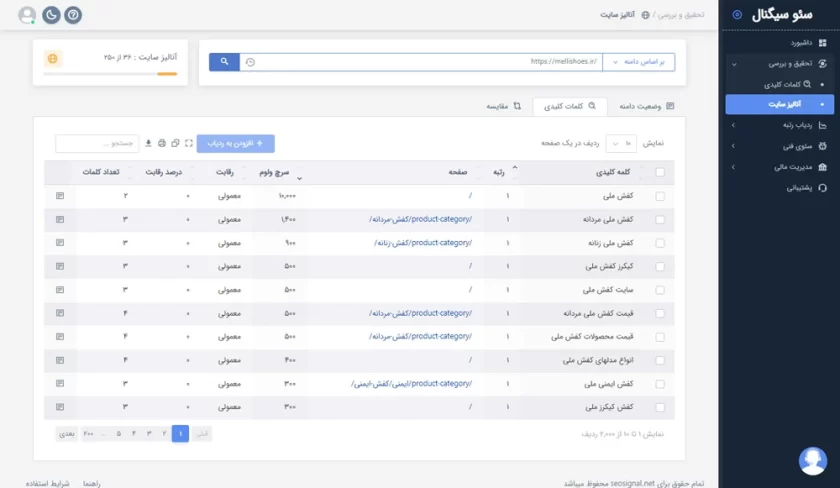Check the کفش ملی زنانه row checkbox
840x488 pixels.
tap(660, 243)
